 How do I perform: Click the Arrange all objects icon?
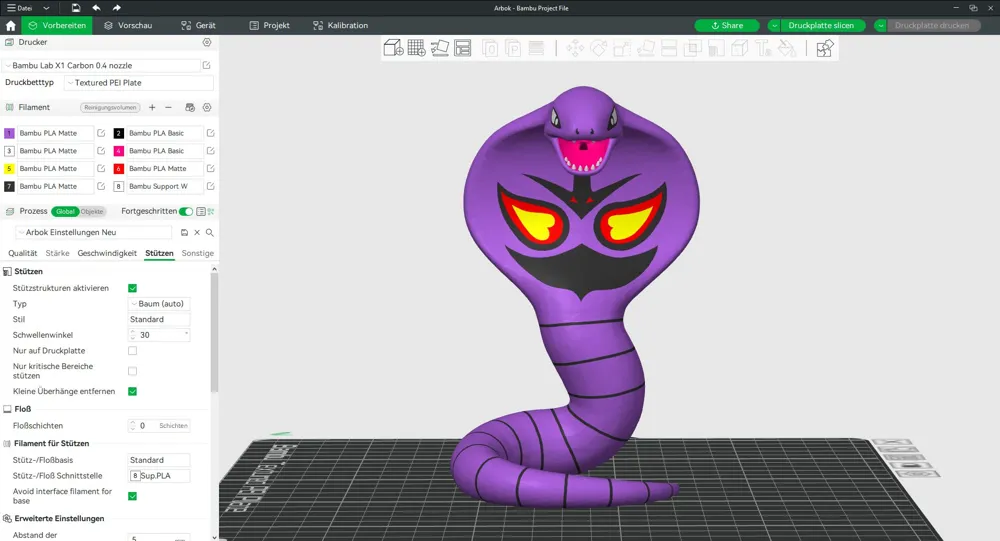pos(462,48)
